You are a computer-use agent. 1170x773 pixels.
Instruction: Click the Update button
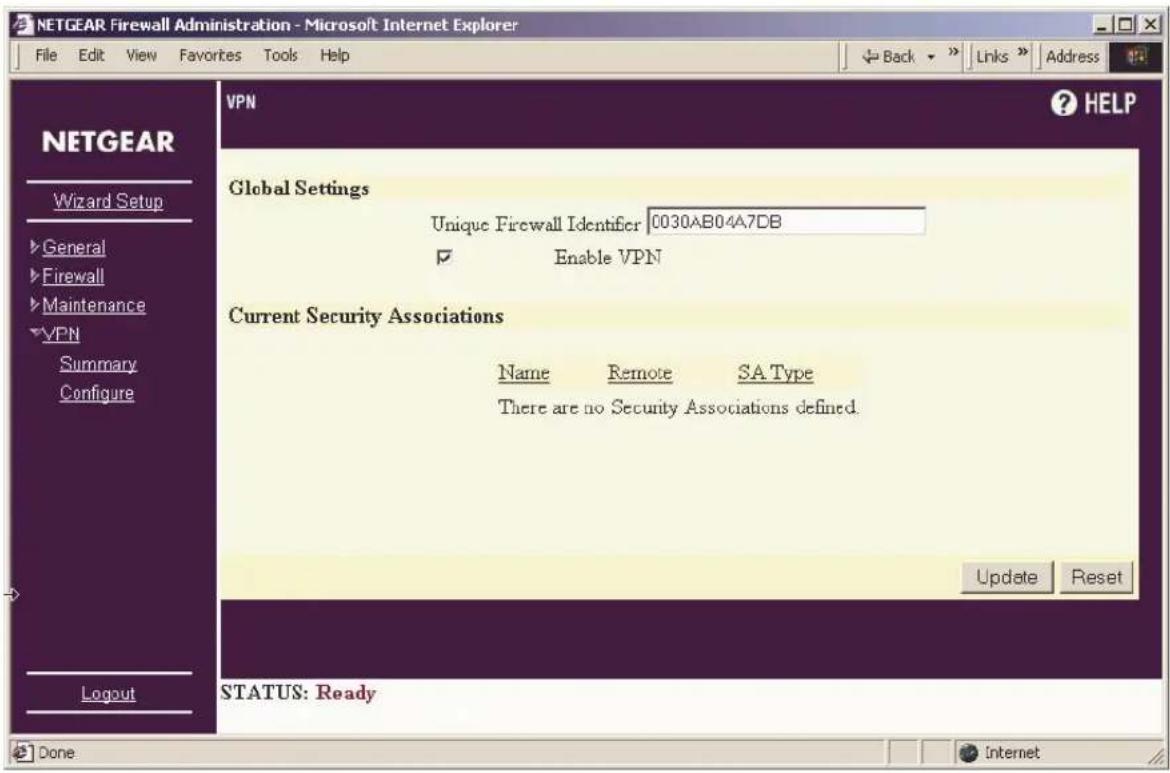(x=1007, y=578)
